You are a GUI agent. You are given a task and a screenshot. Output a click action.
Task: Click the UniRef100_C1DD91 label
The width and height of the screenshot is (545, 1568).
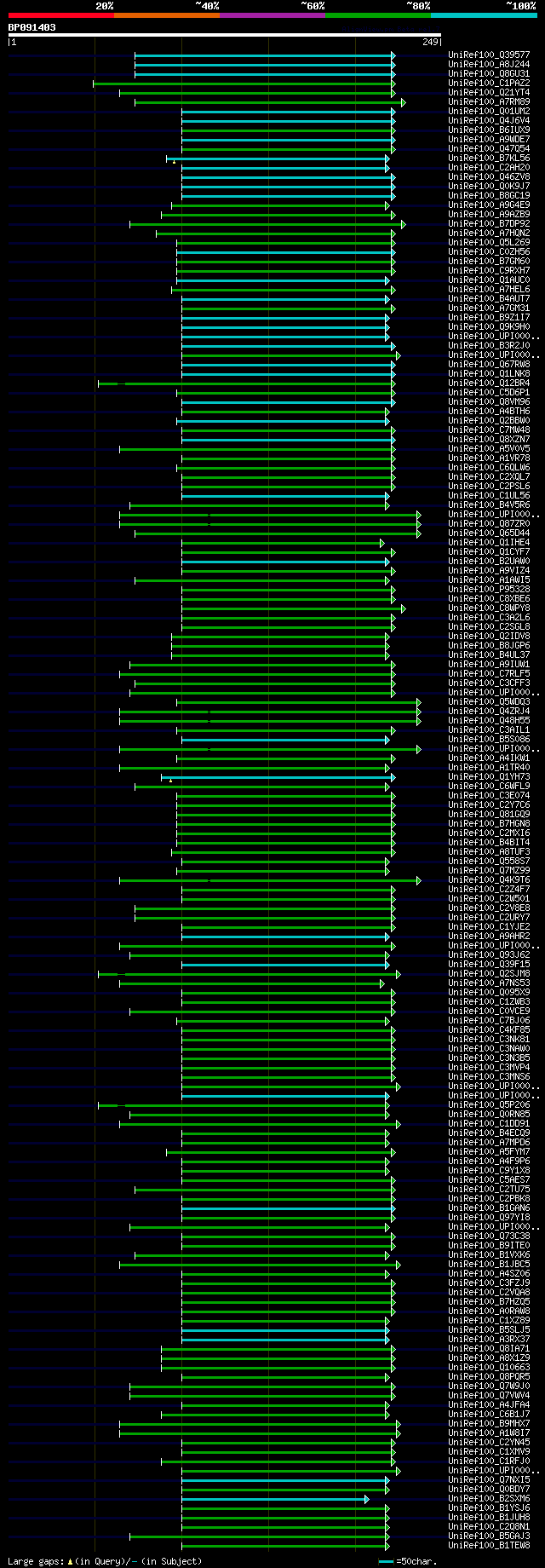pyautogui.click(x=489, y=1123)
